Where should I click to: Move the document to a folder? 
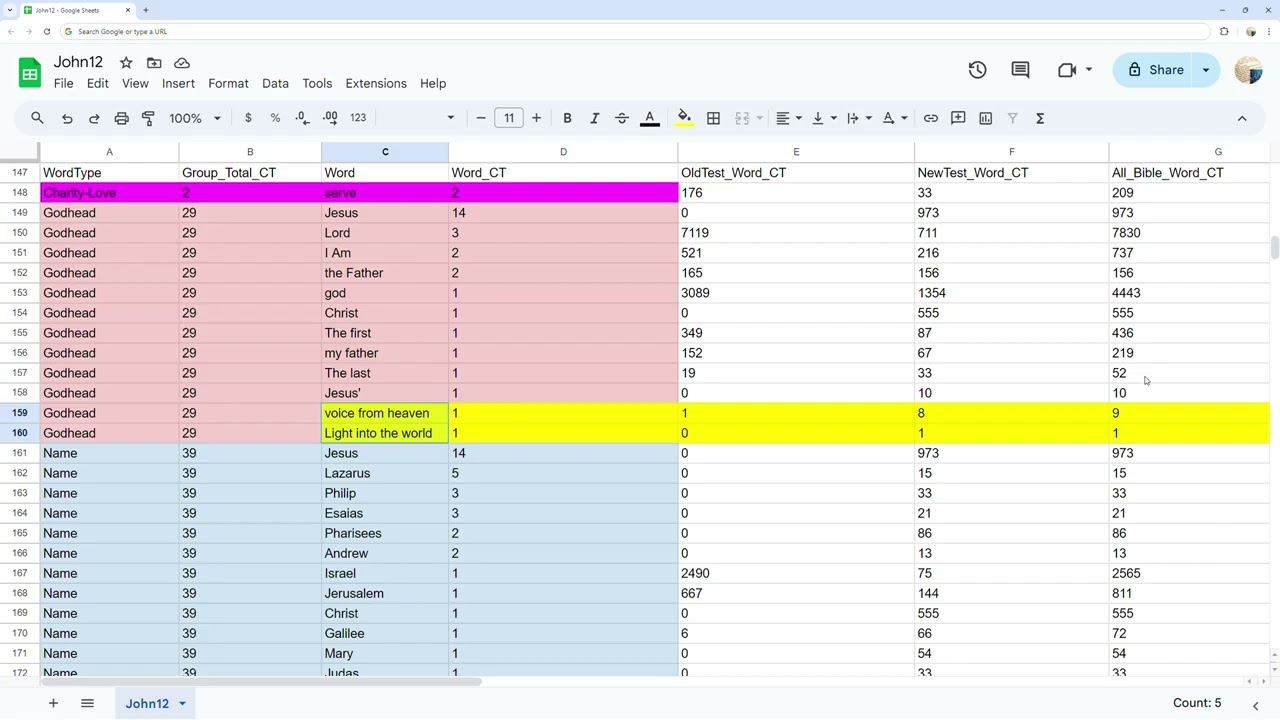(x=154, y=62)
